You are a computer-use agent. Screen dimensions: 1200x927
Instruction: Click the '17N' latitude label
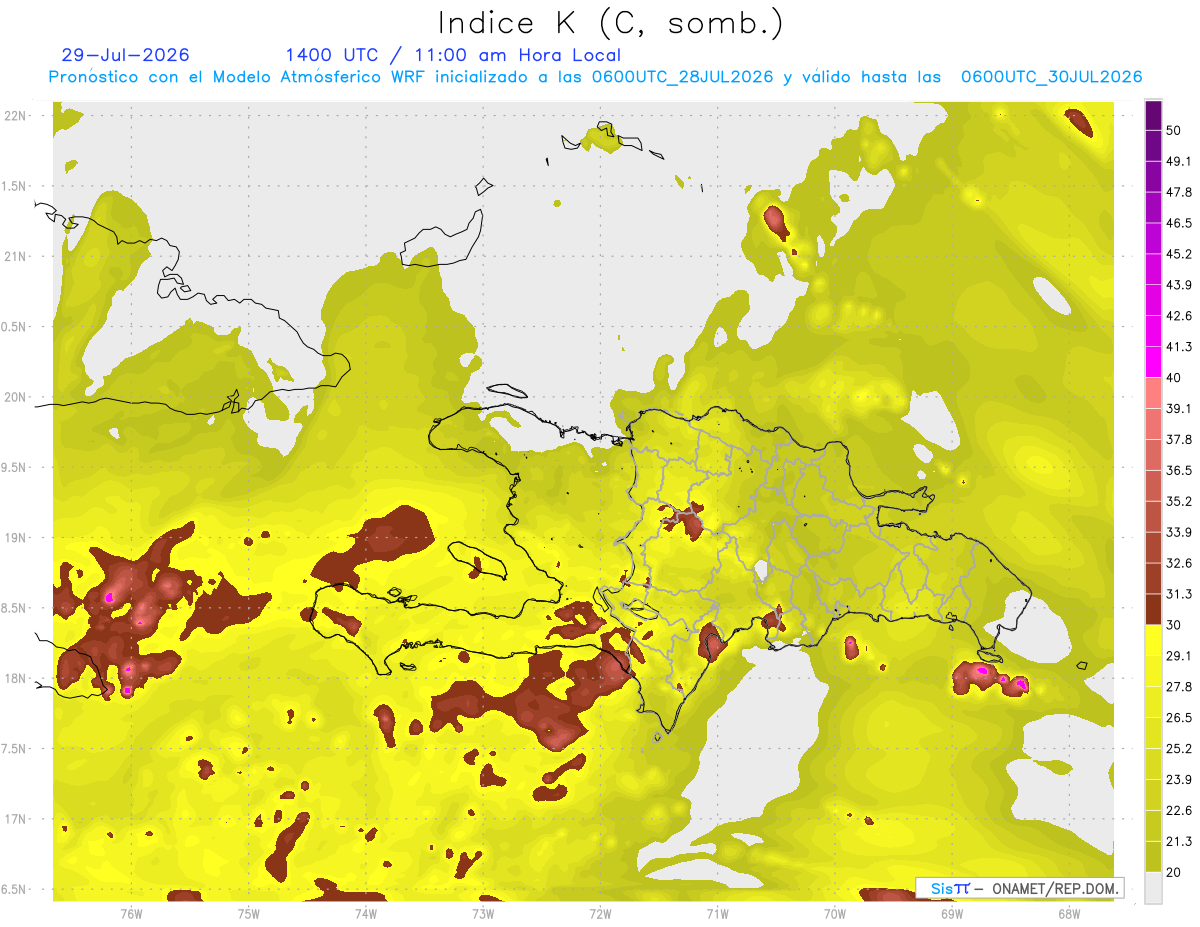click(15, 819)
